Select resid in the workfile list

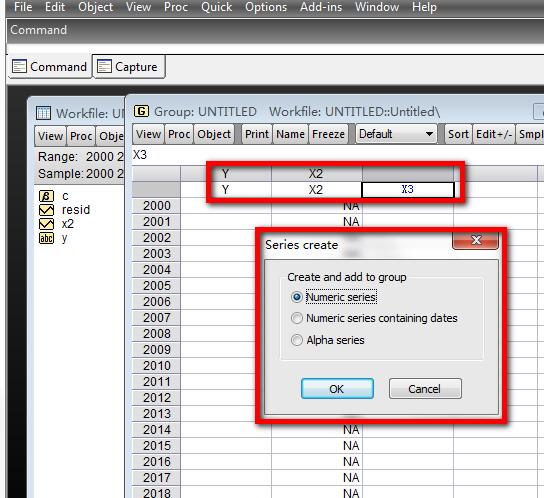(x=76, y=210)
